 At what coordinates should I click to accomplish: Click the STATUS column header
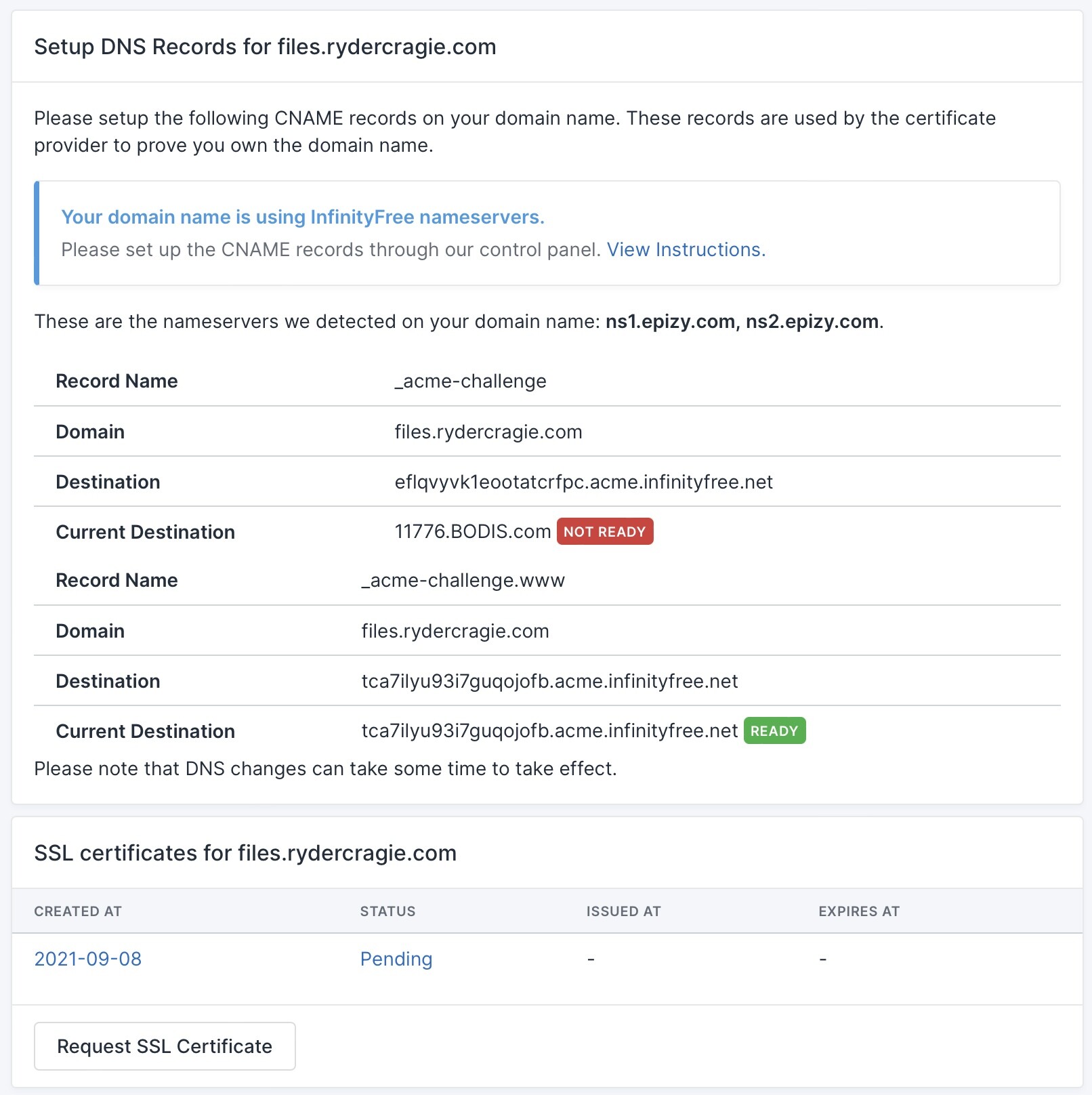click(387, 911)
